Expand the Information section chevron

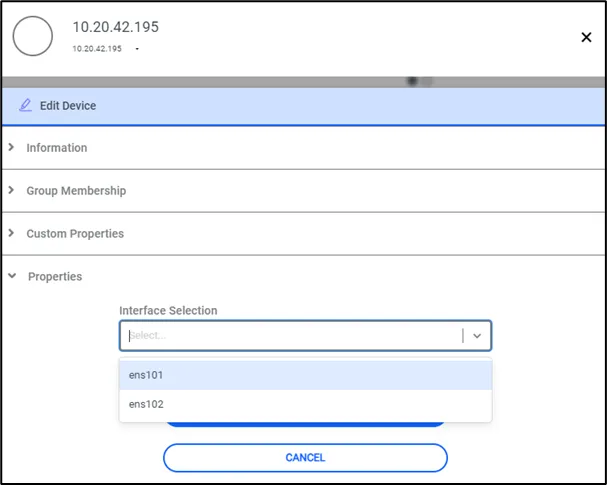pos(11,147)
